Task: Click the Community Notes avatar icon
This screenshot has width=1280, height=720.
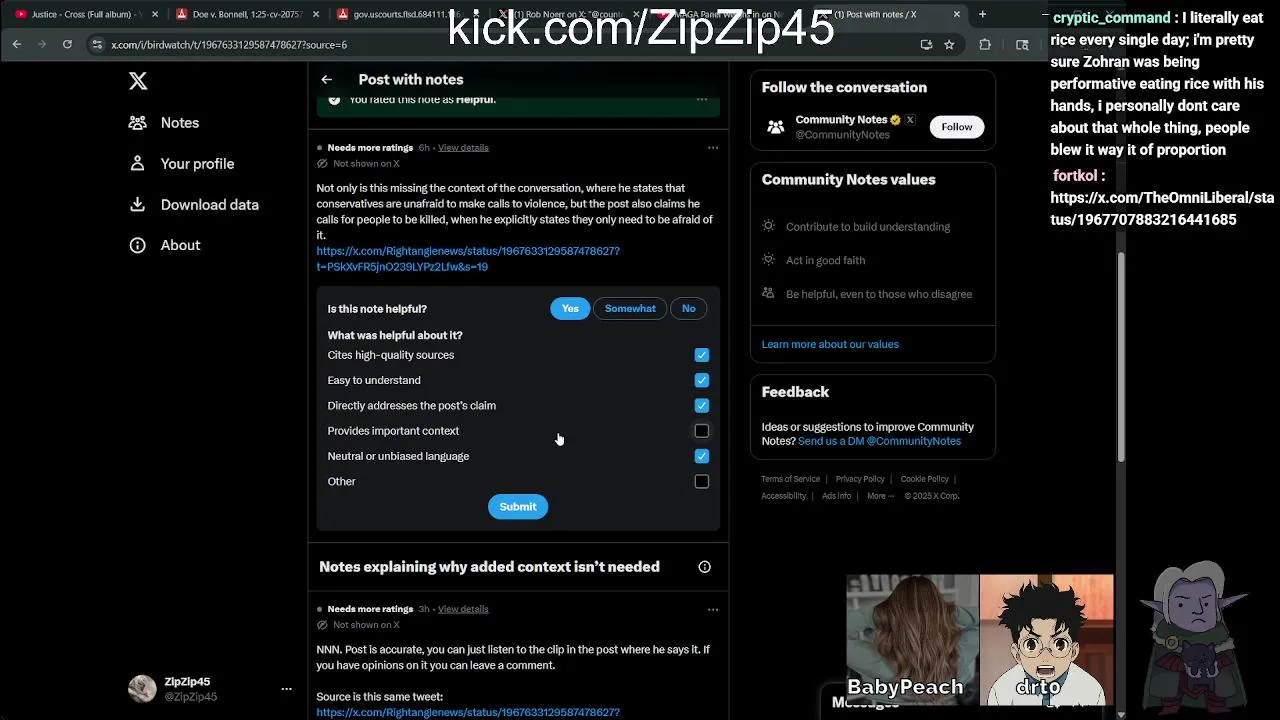Action: click(x=776, y=127)
